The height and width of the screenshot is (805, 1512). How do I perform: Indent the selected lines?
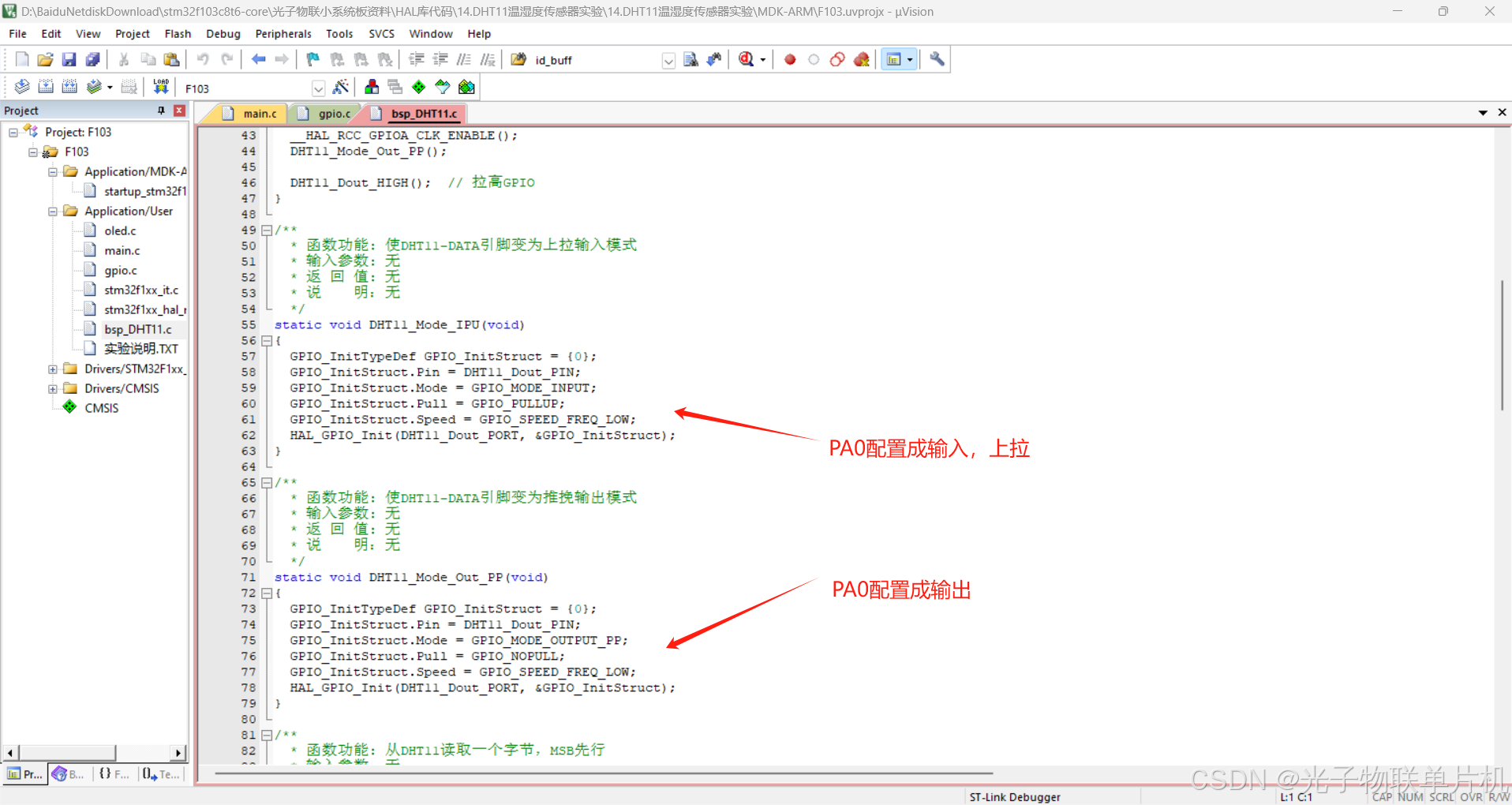click(417, 59)
